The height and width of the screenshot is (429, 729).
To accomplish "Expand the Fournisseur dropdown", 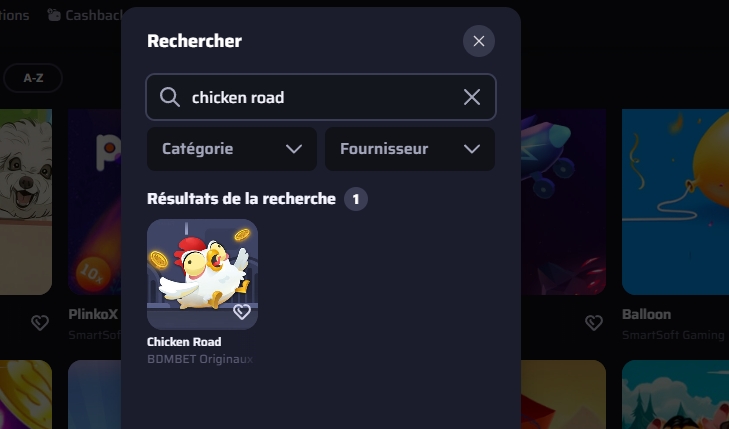I will point(410,149).
